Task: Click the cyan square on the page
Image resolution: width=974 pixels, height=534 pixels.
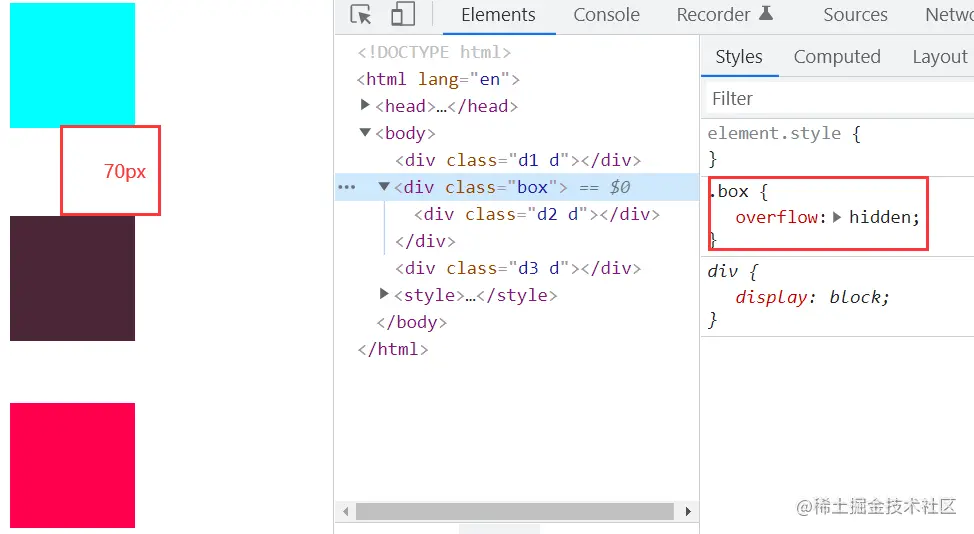Action: point(72,65)
